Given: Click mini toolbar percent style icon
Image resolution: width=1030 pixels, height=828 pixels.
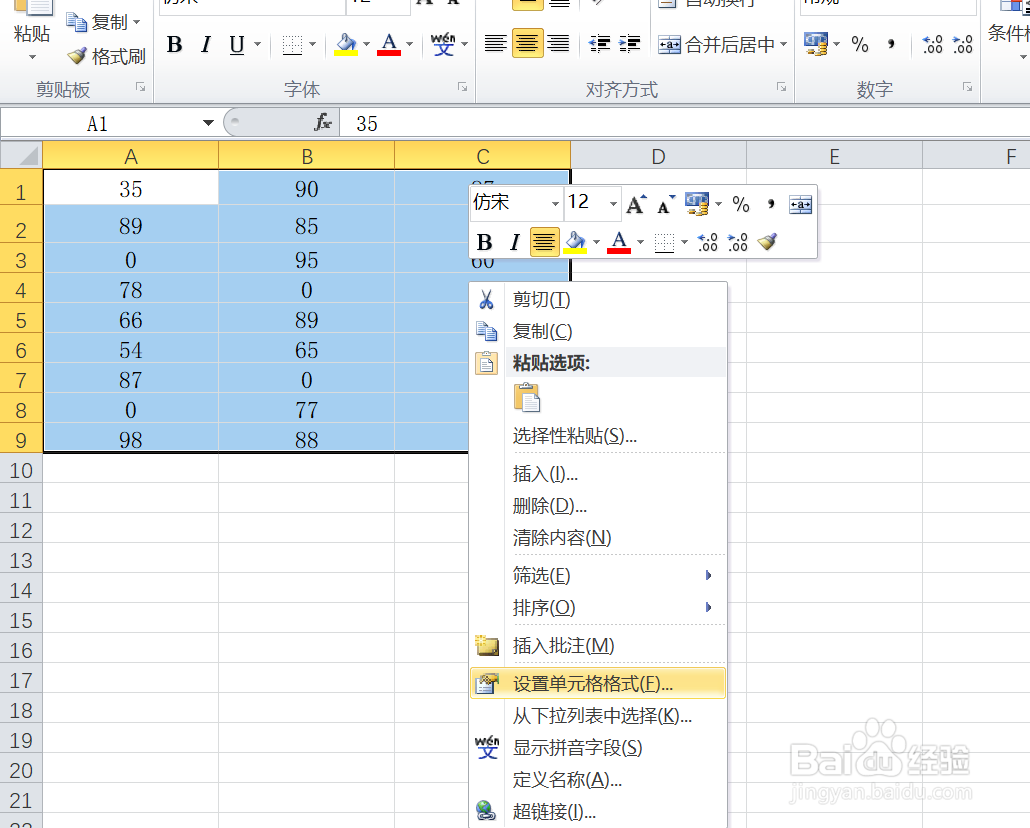Looking at the screenshot, I should tap(741, 204).
